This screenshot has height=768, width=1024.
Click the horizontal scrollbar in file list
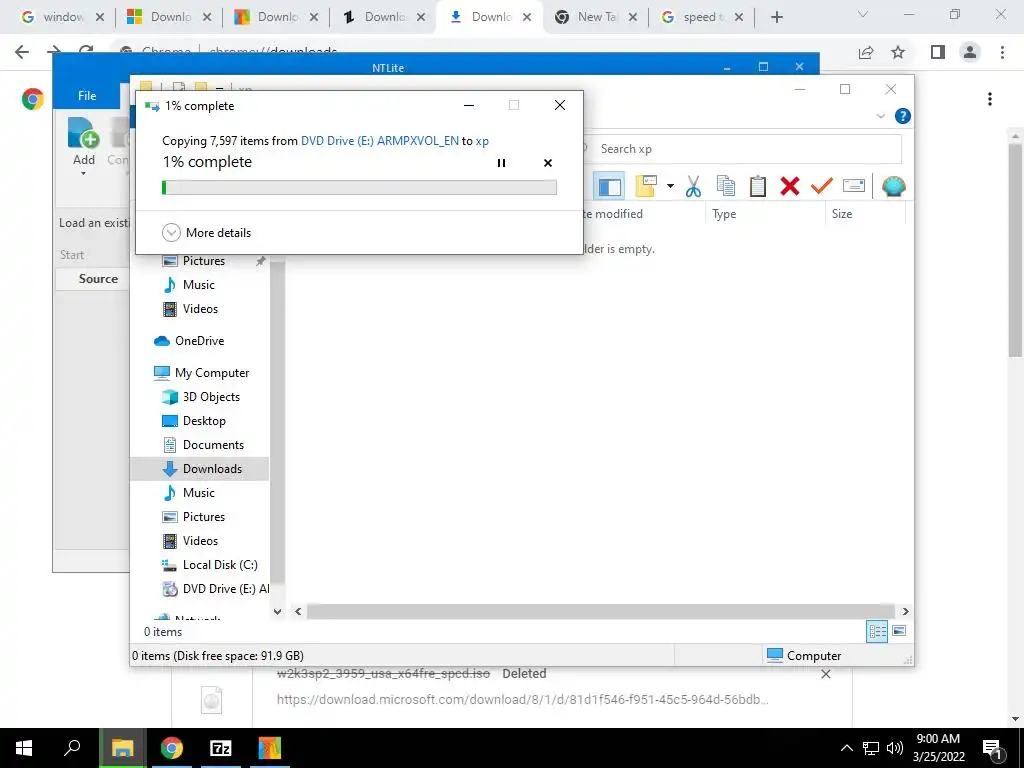click(601, 611)
